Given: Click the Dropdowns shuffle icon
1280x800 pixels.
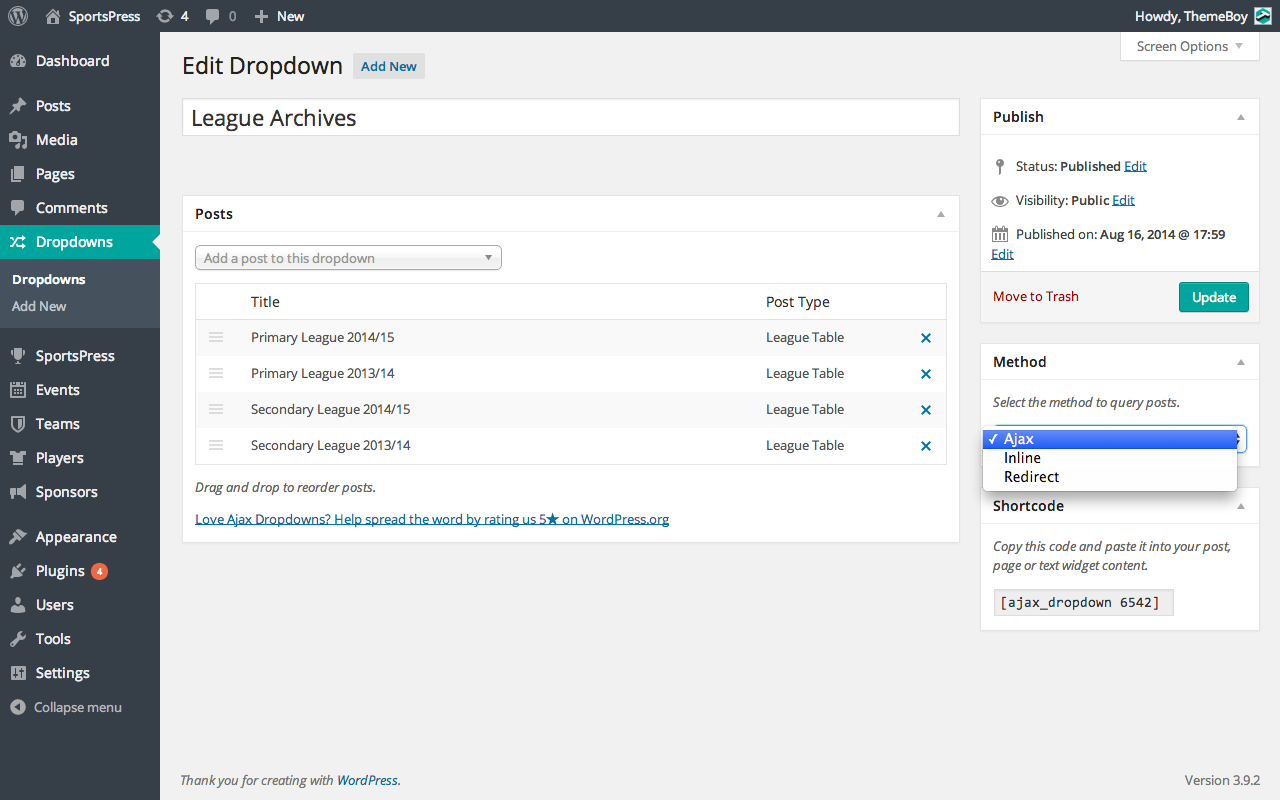Looking at the screenshot, I should (18, 242).
